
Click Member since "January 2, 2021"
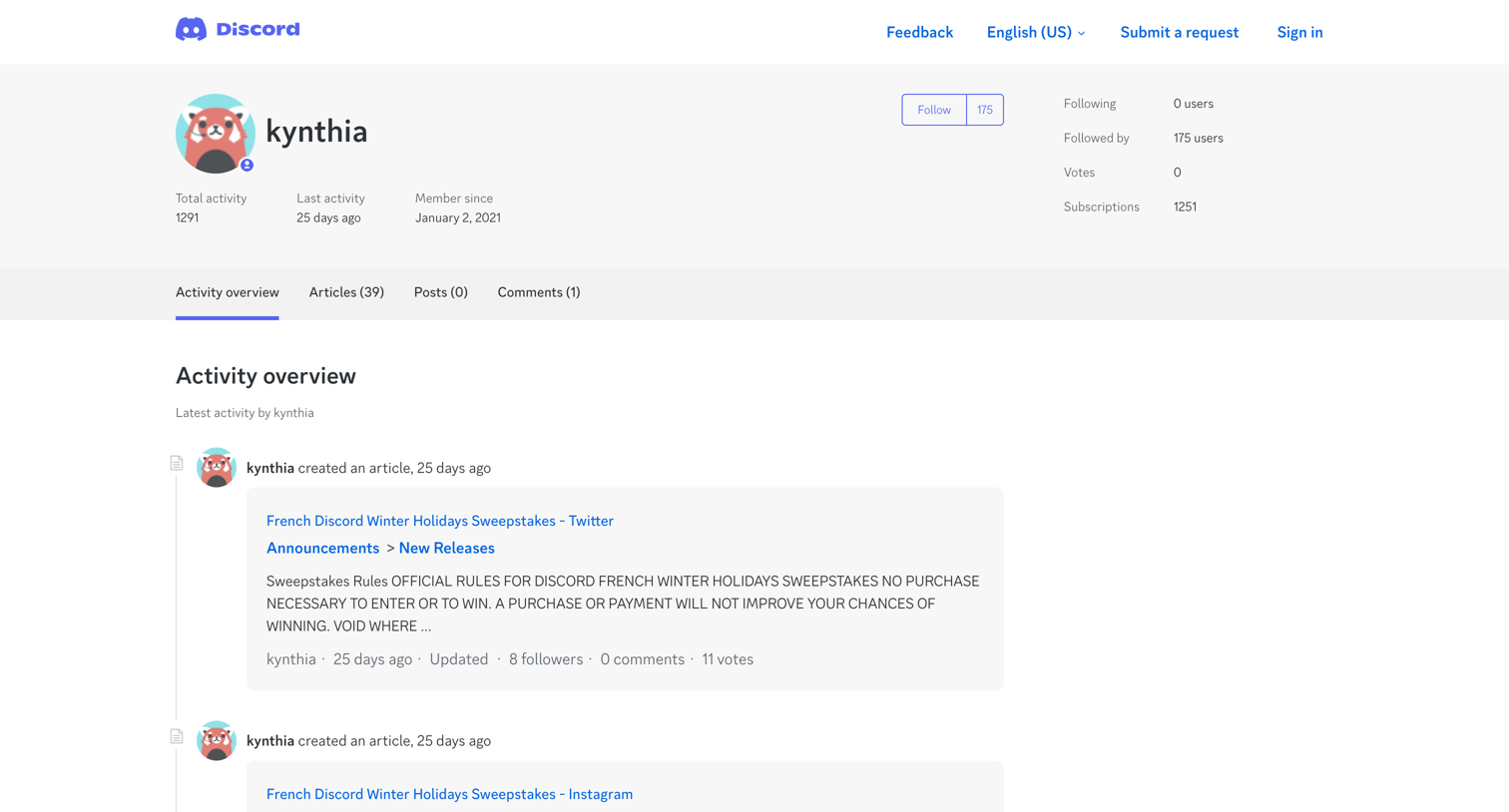[458, 217]
